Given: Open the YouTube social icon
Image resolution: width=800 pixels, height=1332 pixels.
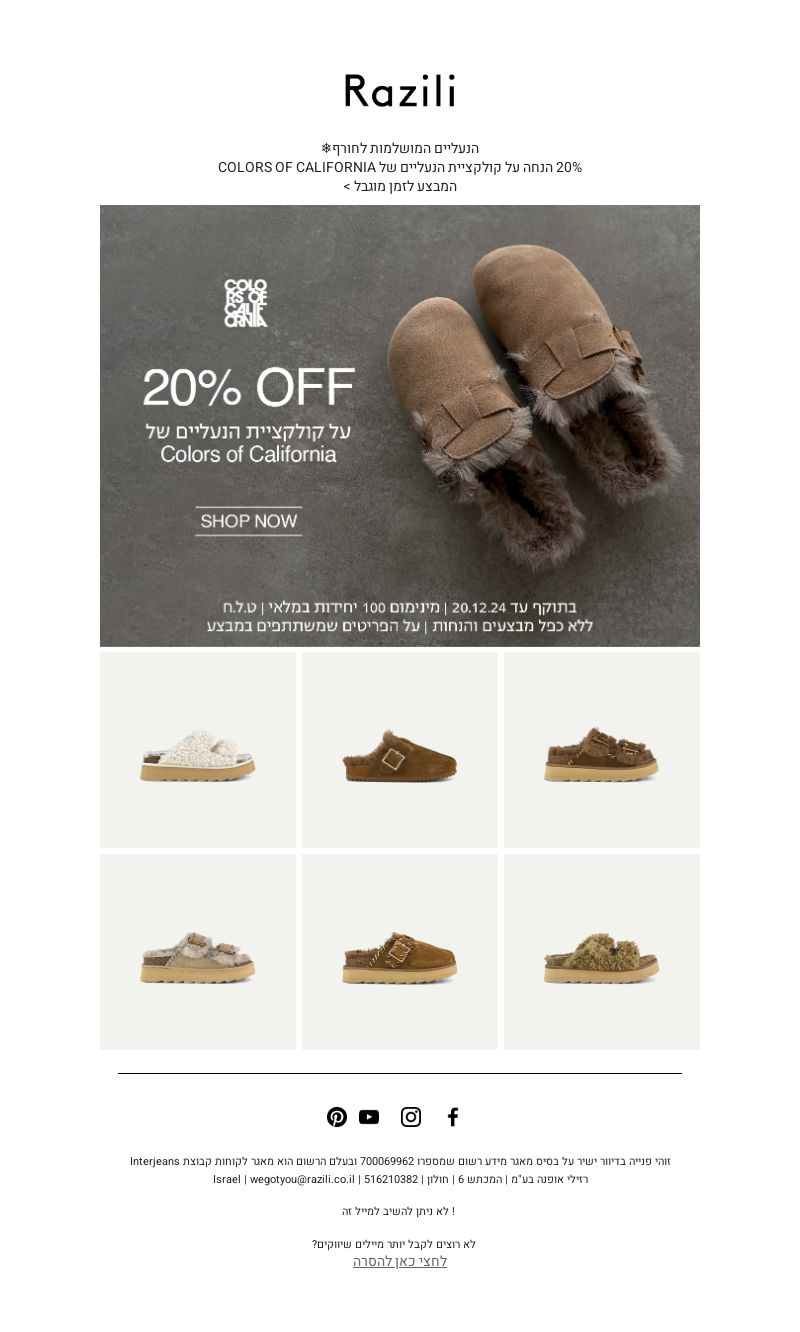Looking at the screenshot, I should [x=369, y=1117].
